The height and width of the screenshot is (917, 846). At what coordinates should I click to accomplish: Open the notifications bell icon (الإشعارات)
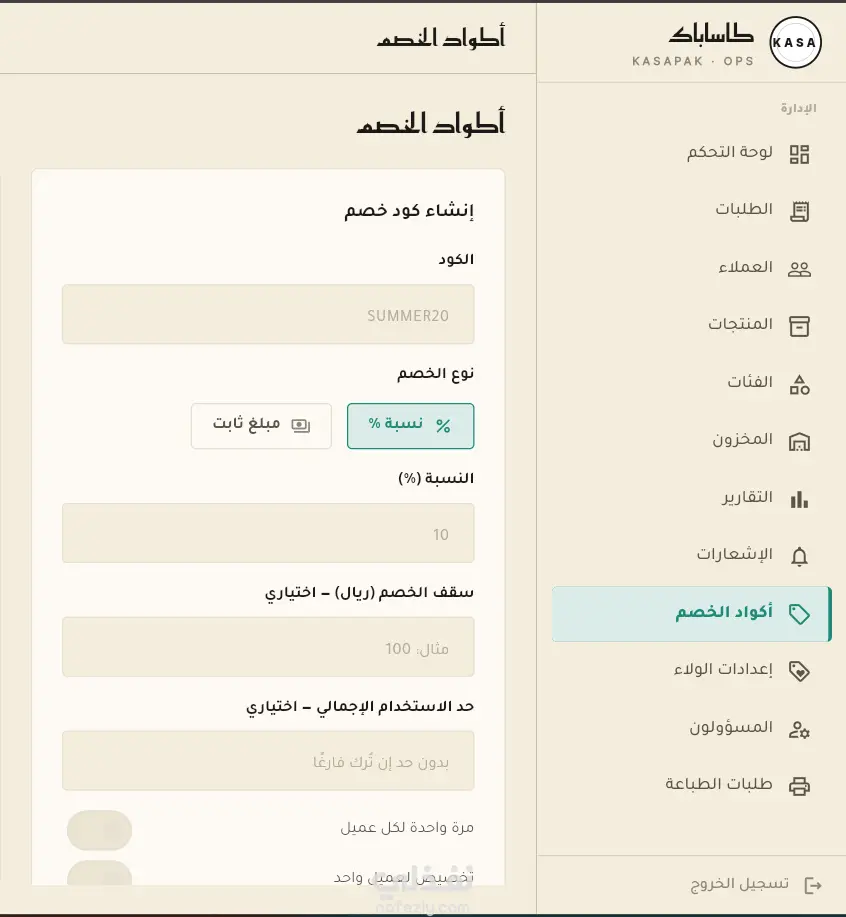pos(799,556)
